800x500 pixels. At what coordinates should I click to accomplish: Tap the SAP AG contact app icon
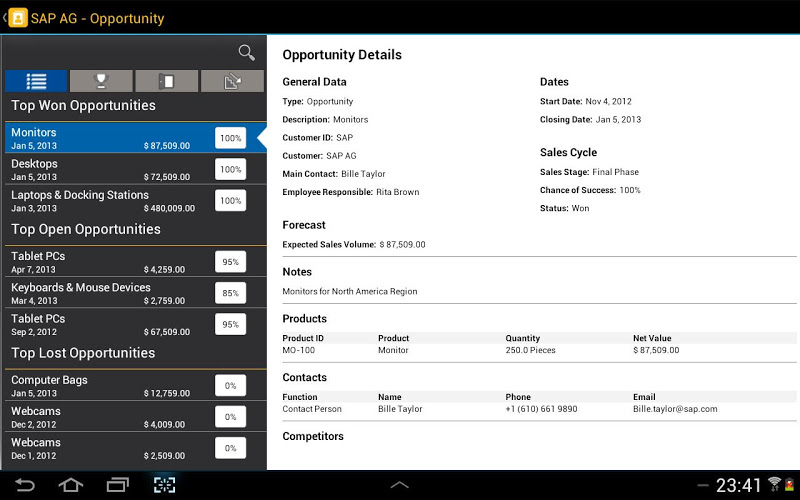point(18,18)
